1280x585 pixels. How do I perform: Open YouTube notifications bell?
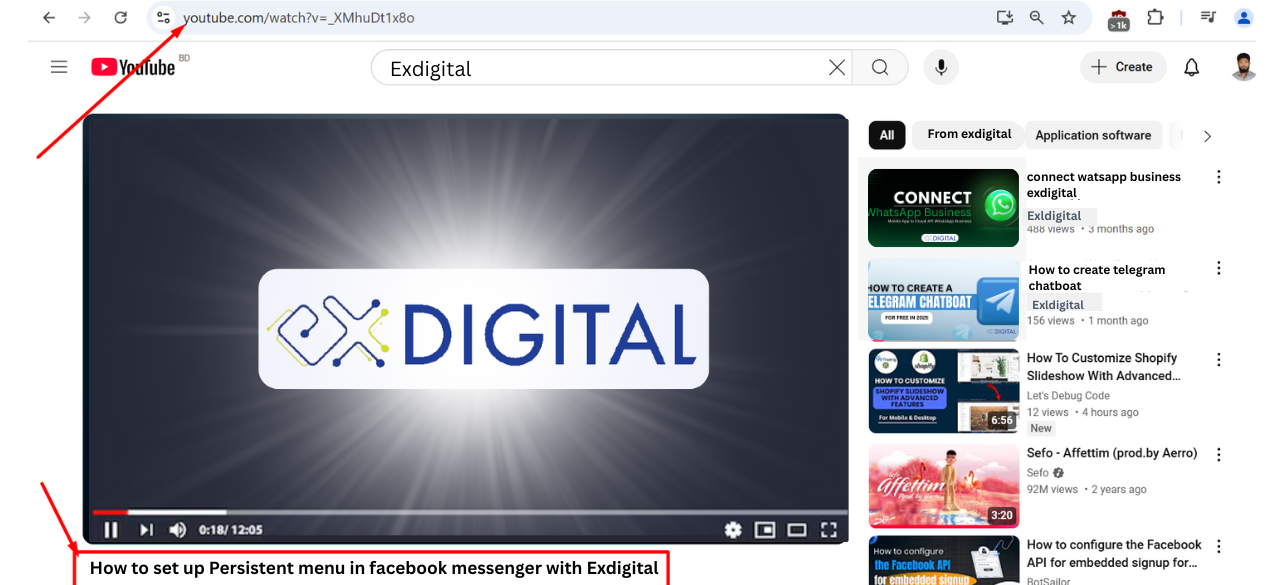1192,67
